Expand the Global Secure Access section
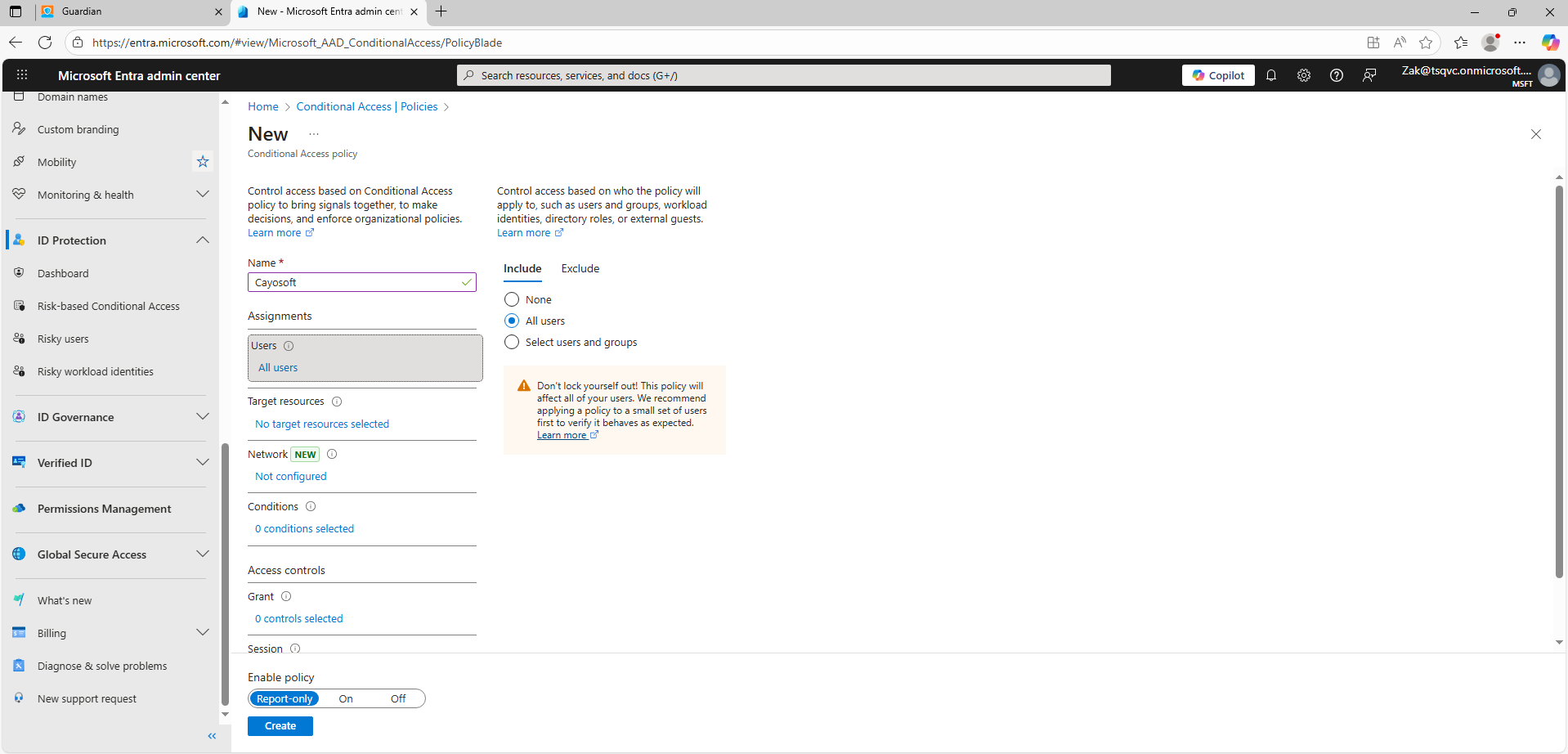This screenshot has width=1568, height=754. coord(202,554)
